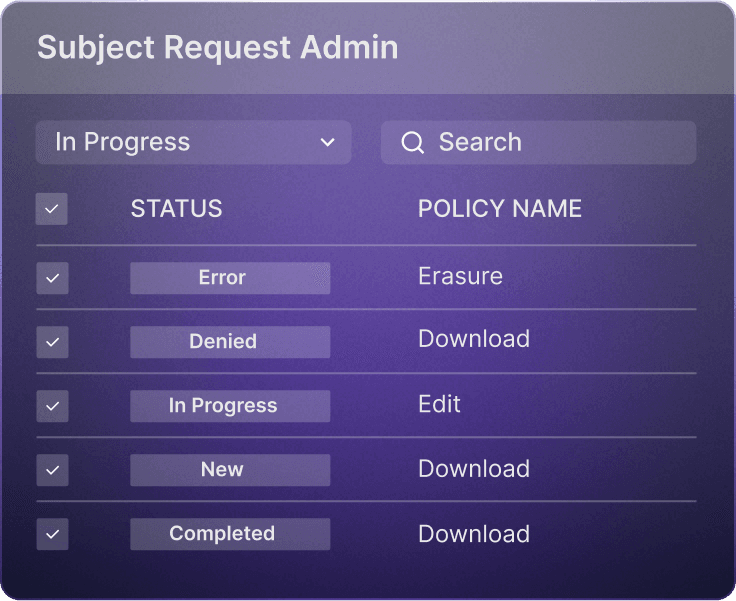Toggle the In Progress row checkbox
Viewport: 736px width, 601px height.
point(53,406)
